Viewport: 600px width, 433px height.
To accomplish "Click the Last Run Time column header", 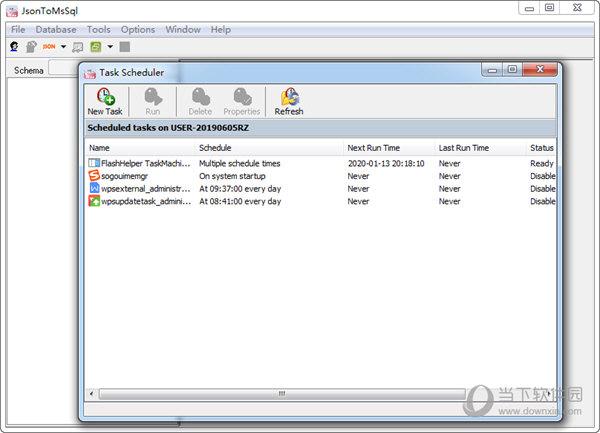I will click(x=480, y=148).
